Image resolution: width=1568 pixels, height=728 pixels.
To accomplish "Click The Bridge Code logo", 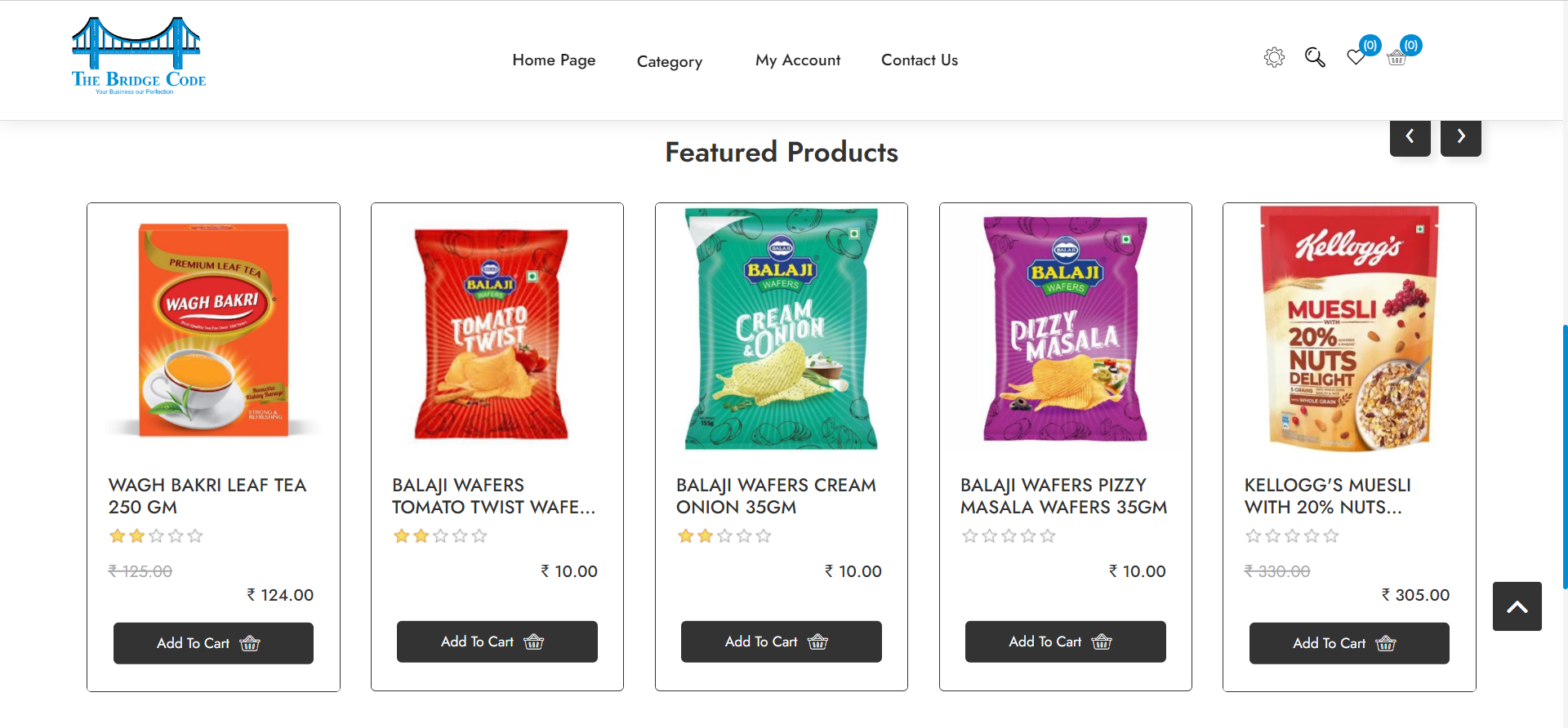I will point(138,55).
